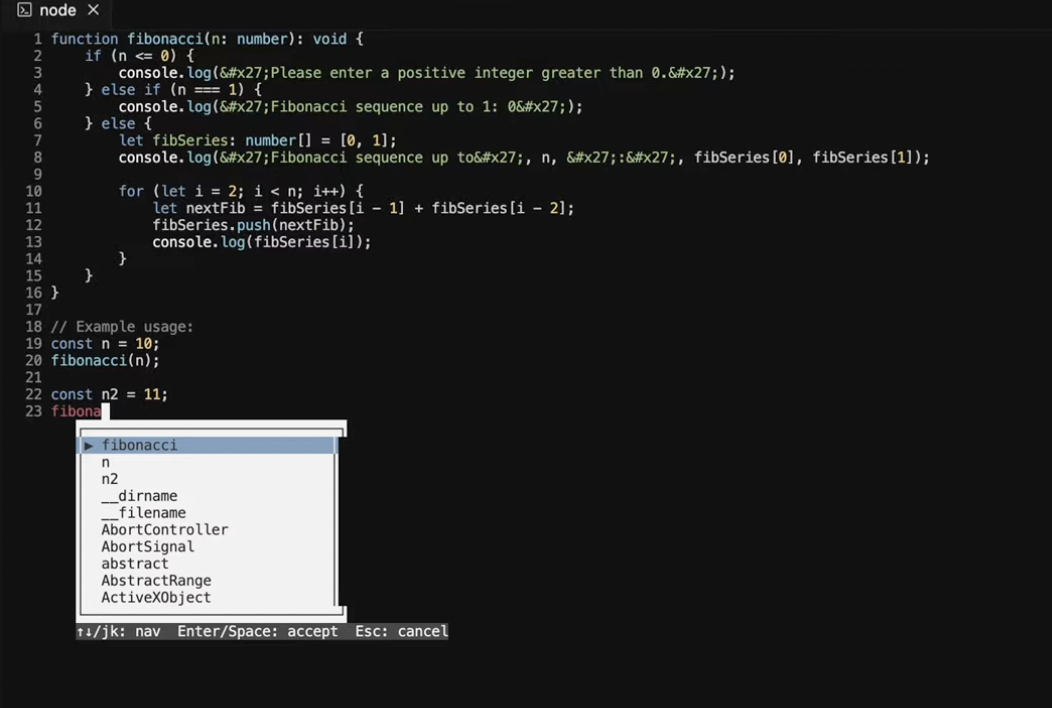
Task: Click the Enter/Space: accept hint
Action: [258, 632]
